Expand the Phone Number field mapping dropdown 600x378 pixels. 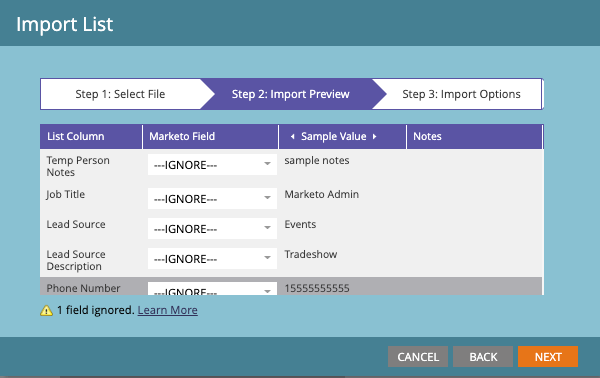tap(212, 288)
